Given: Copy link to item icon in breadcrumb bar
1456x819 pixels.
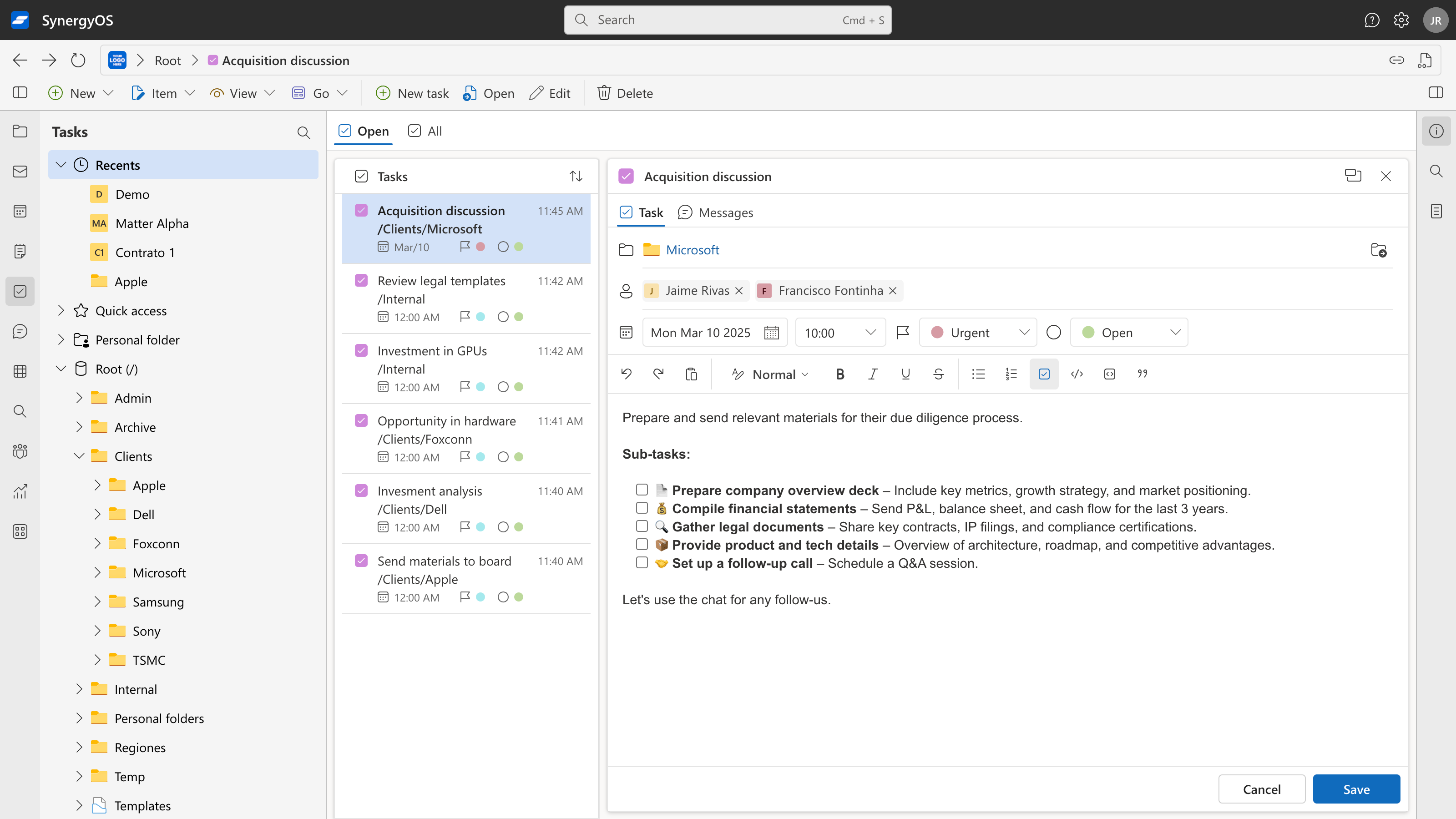Looking at the screenshot, I should point(1397,61).
